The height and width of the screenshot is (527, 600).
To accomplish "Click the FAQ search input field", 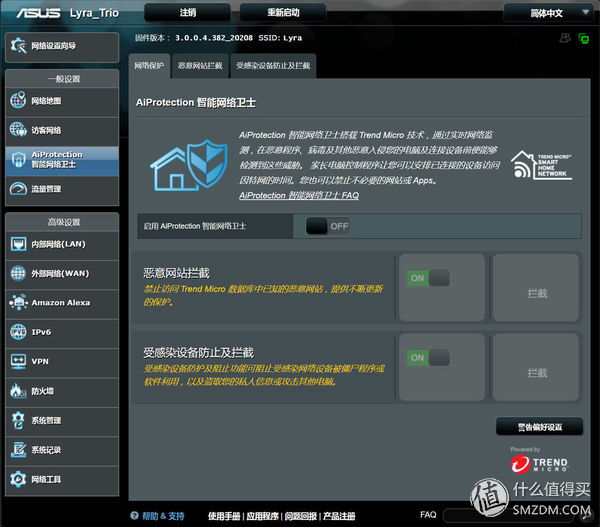I will (509, 516).
